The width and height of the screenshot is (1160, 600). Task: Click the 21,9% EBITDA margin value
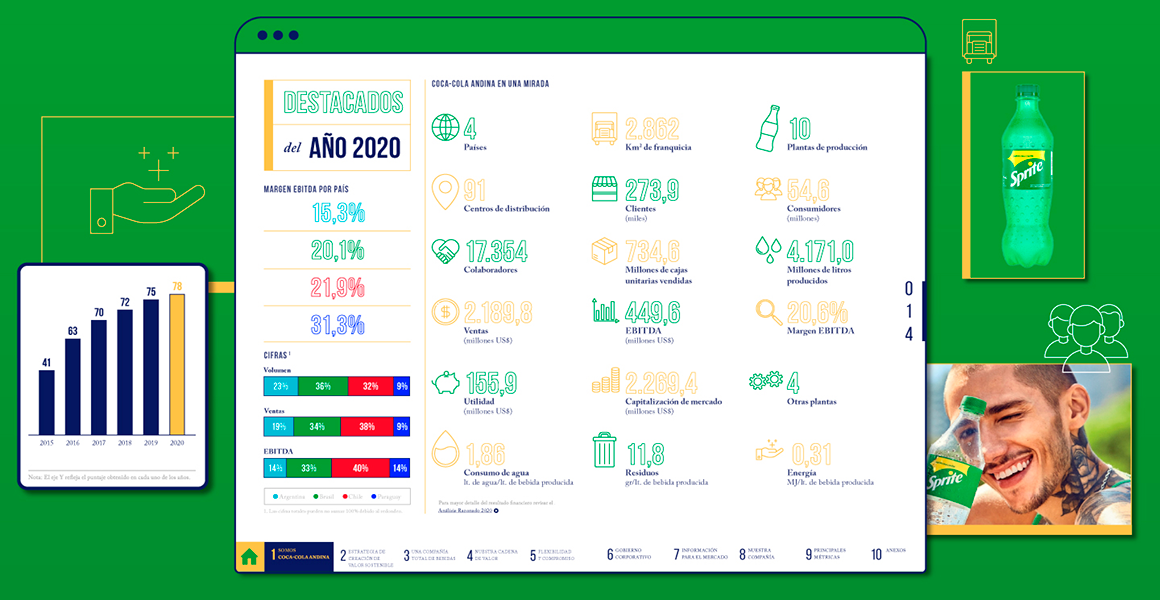coord(337,287)
